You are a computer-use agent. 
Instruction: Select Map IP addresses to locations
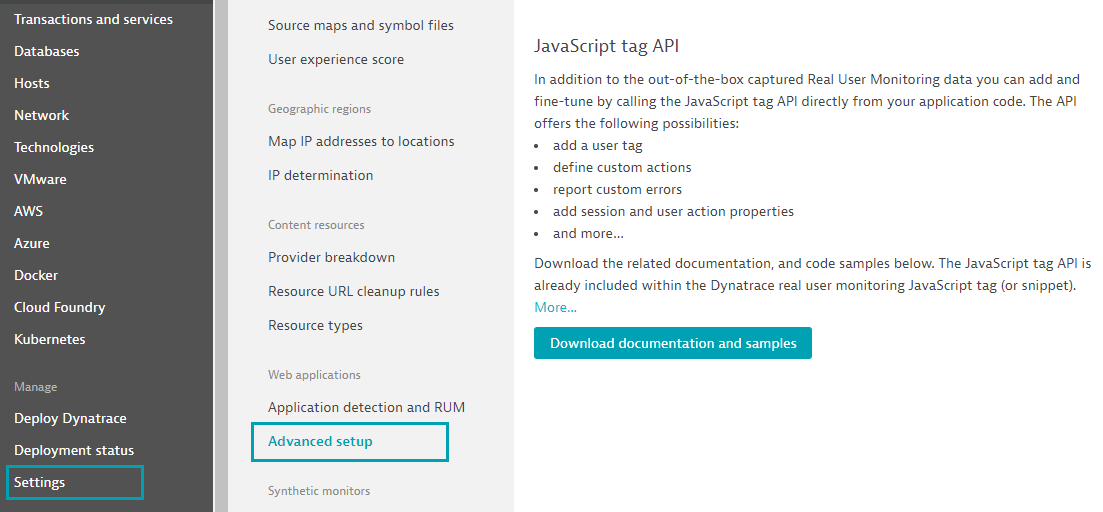click(x=361, y=141)
